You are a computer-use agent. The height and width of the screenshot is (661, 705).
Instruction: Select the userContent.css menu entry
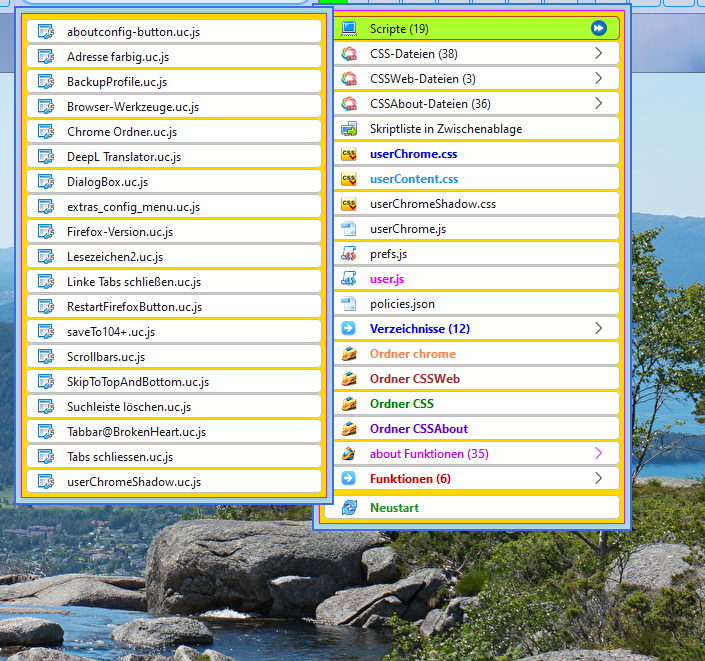coord(414,179)
